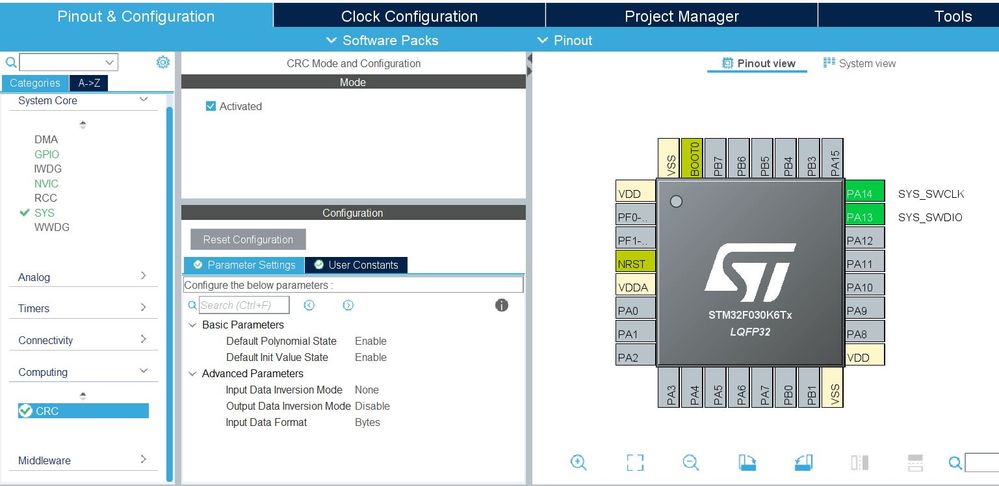Click the zoom in magnifier icon
The width and height of the screenshot is (999, 486).
click(x=579, y=462)
